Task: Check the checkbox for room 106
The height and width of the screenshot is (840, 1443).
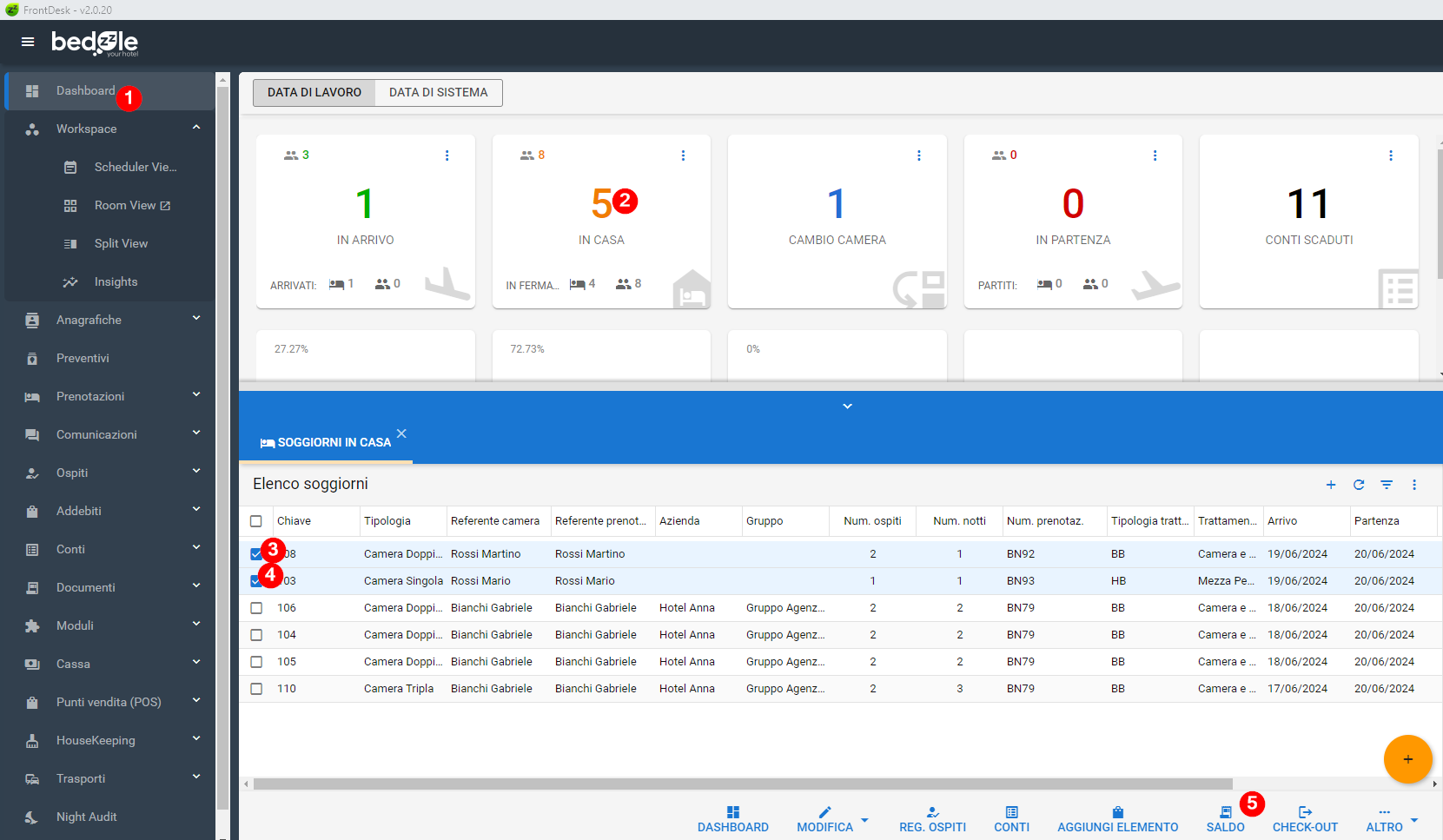Action: (256, 608)
